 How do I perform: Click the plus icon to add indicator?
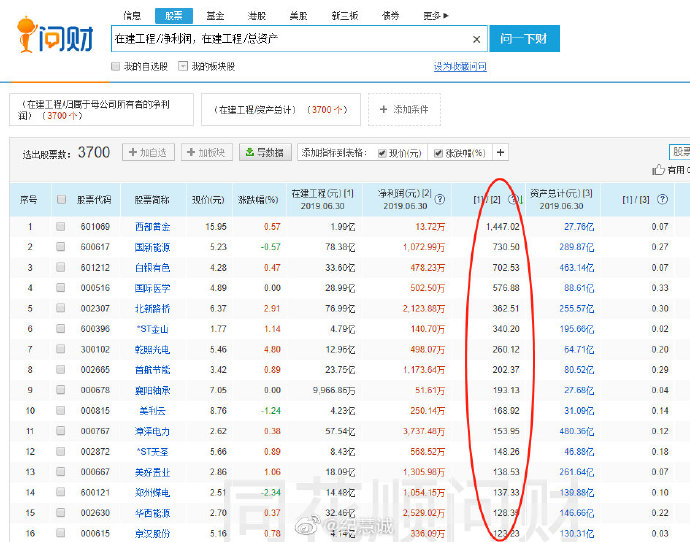coord(500,153)
